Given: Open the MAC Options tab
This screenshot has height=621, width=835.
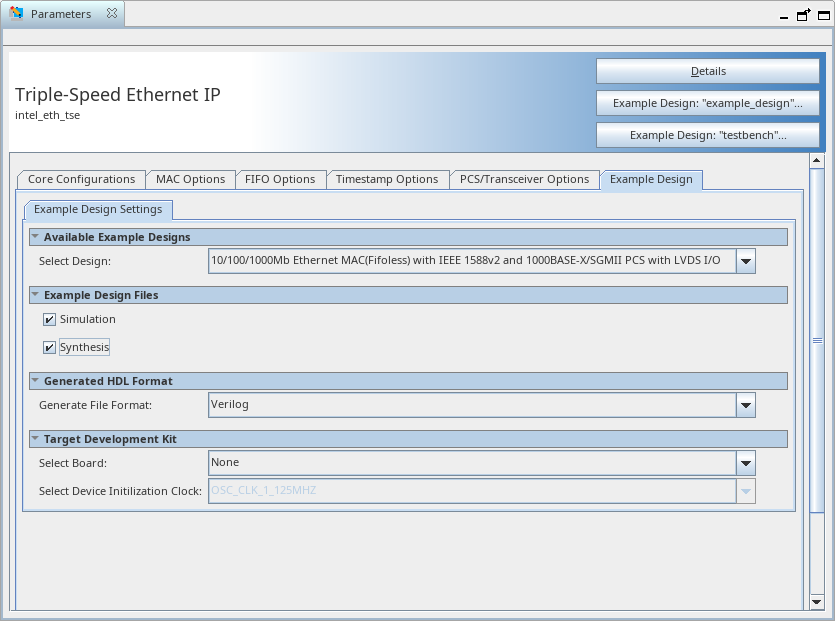Looking at the screenshot, I should (x=190, y=179).
